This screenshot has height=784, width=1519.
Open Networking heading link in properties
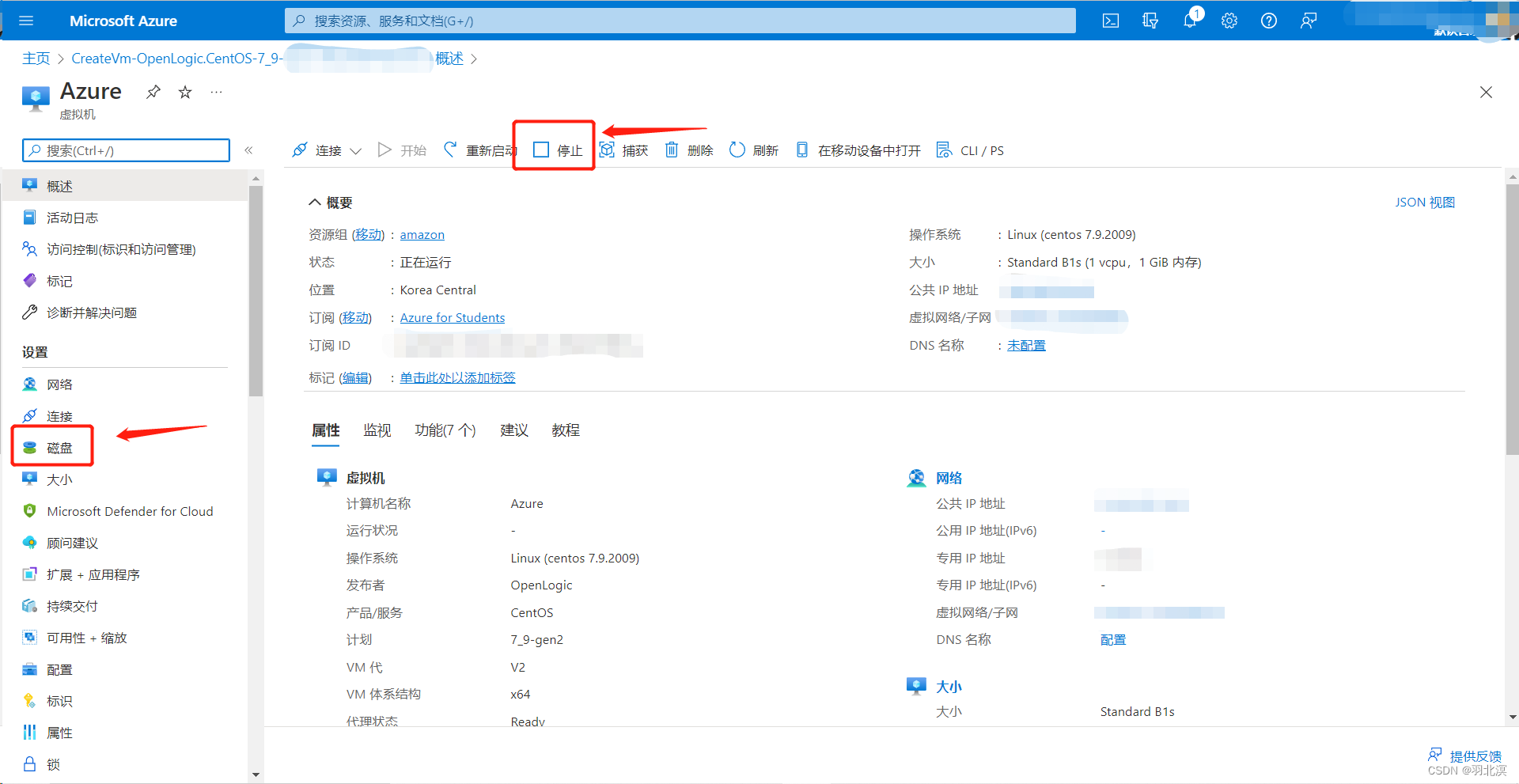click(949, 478)
